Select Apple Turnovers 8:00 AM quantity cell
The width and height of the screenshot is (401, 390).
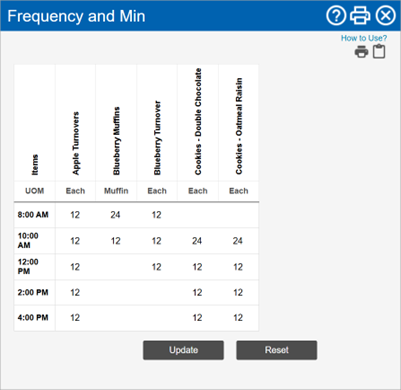point(75,215)
